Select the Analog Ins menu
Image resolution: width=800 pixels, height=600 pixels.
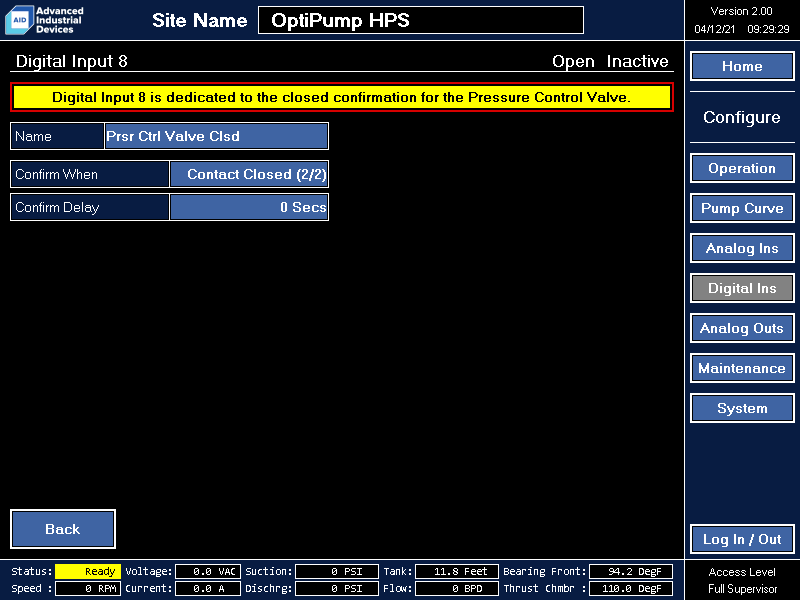[742, 248]
